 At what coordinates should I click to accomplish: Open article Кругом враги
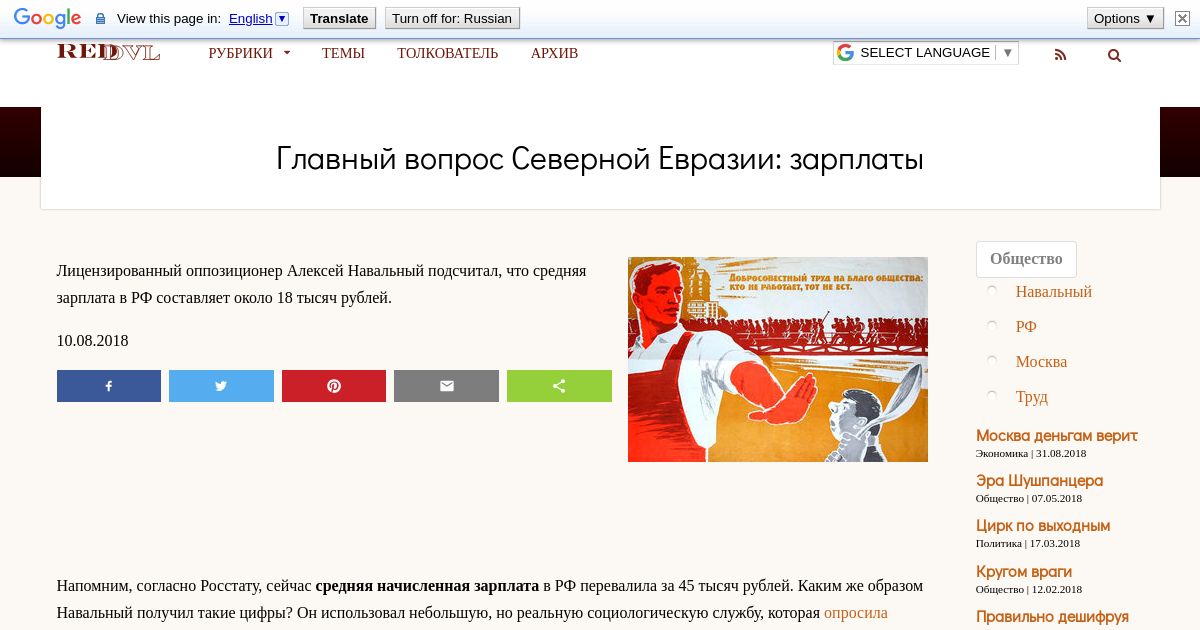[x=1024, y=572]
